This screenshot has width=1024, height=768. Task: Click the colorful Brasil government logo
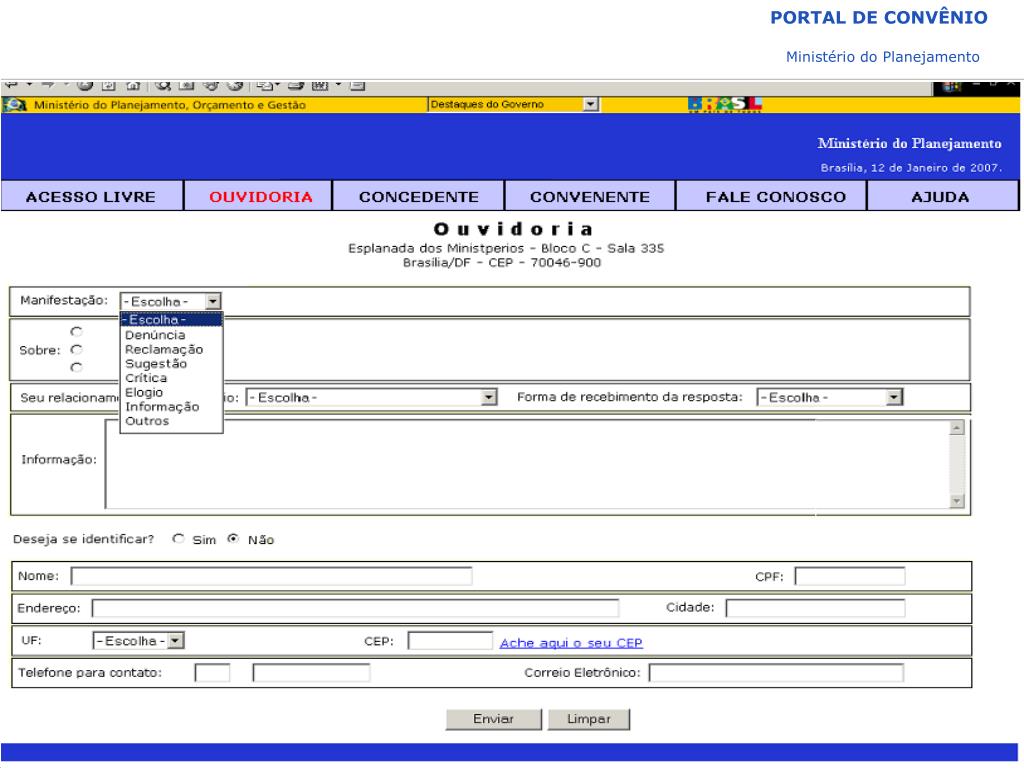[725, 104]
